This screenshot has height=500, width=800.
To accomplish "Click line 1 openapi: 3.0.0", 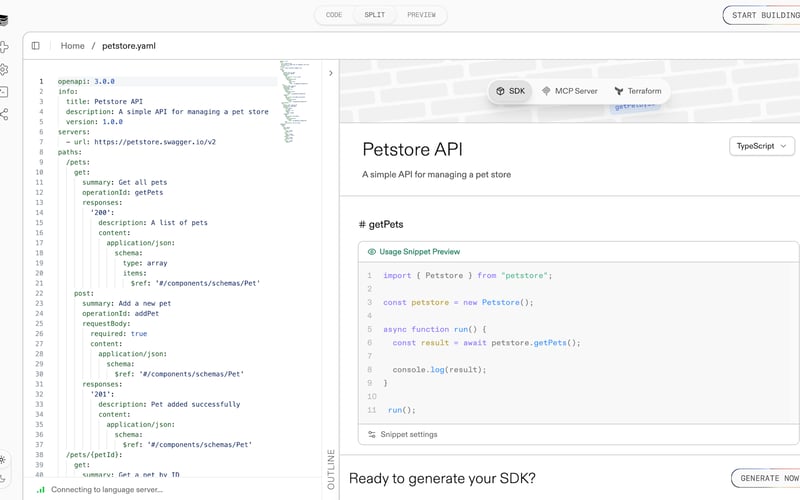I will (86, 81).
